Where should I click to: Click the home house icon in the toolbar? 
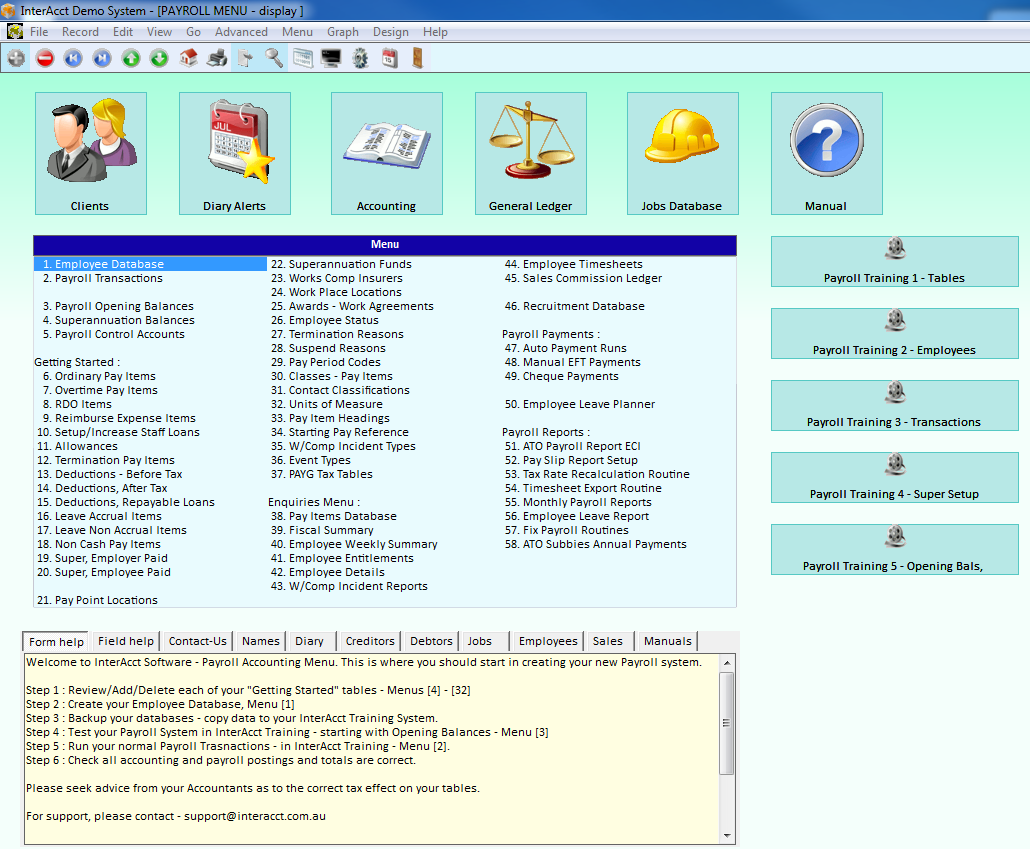tap(189, 58)
